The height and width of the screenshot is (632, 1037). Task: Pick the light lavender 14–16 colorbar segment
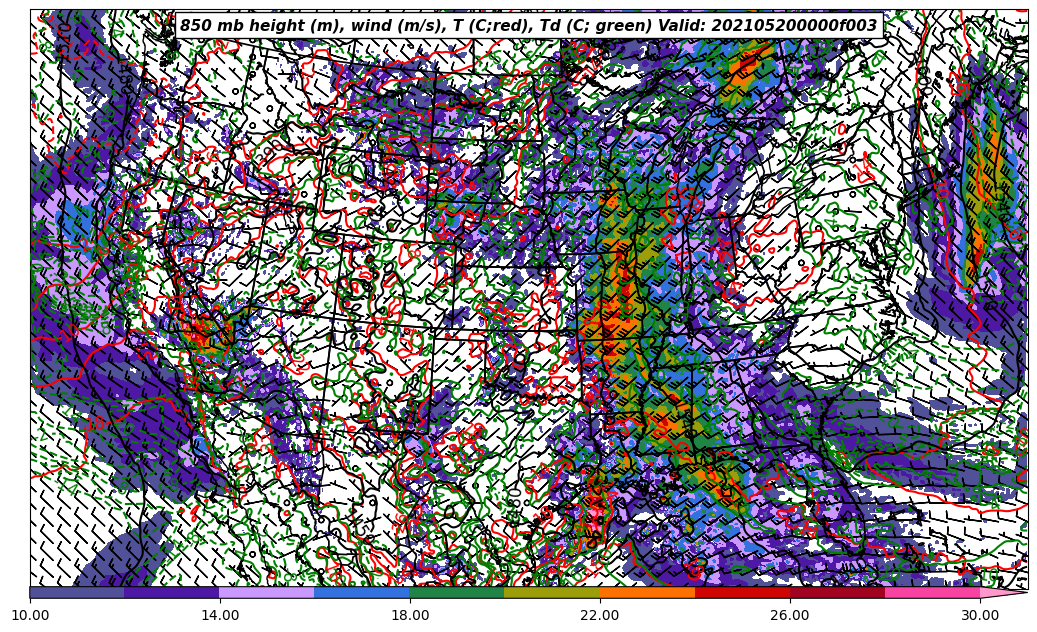(267, 592)
